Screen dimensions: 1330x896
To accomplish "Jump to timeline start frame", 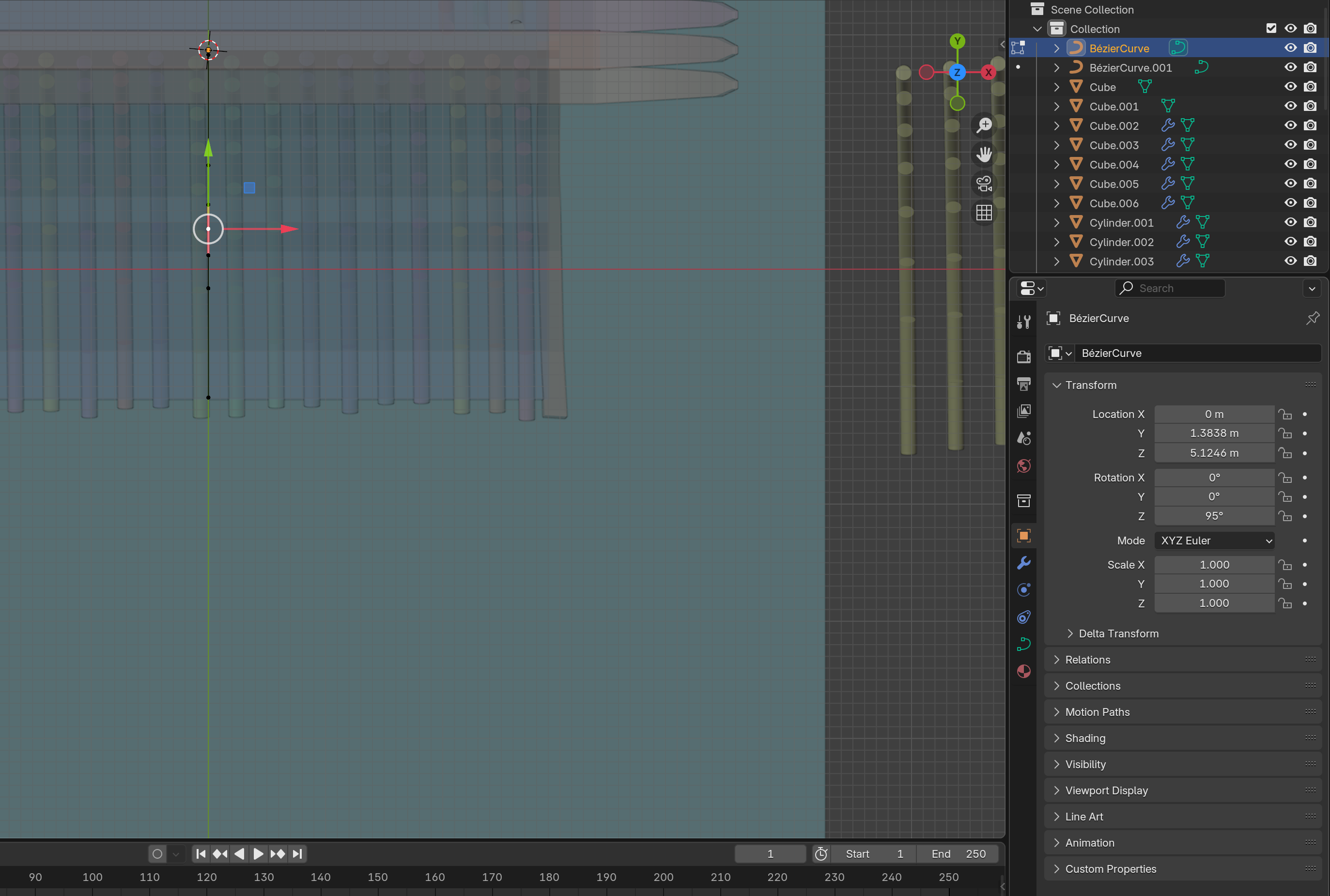I will point(201,854).
